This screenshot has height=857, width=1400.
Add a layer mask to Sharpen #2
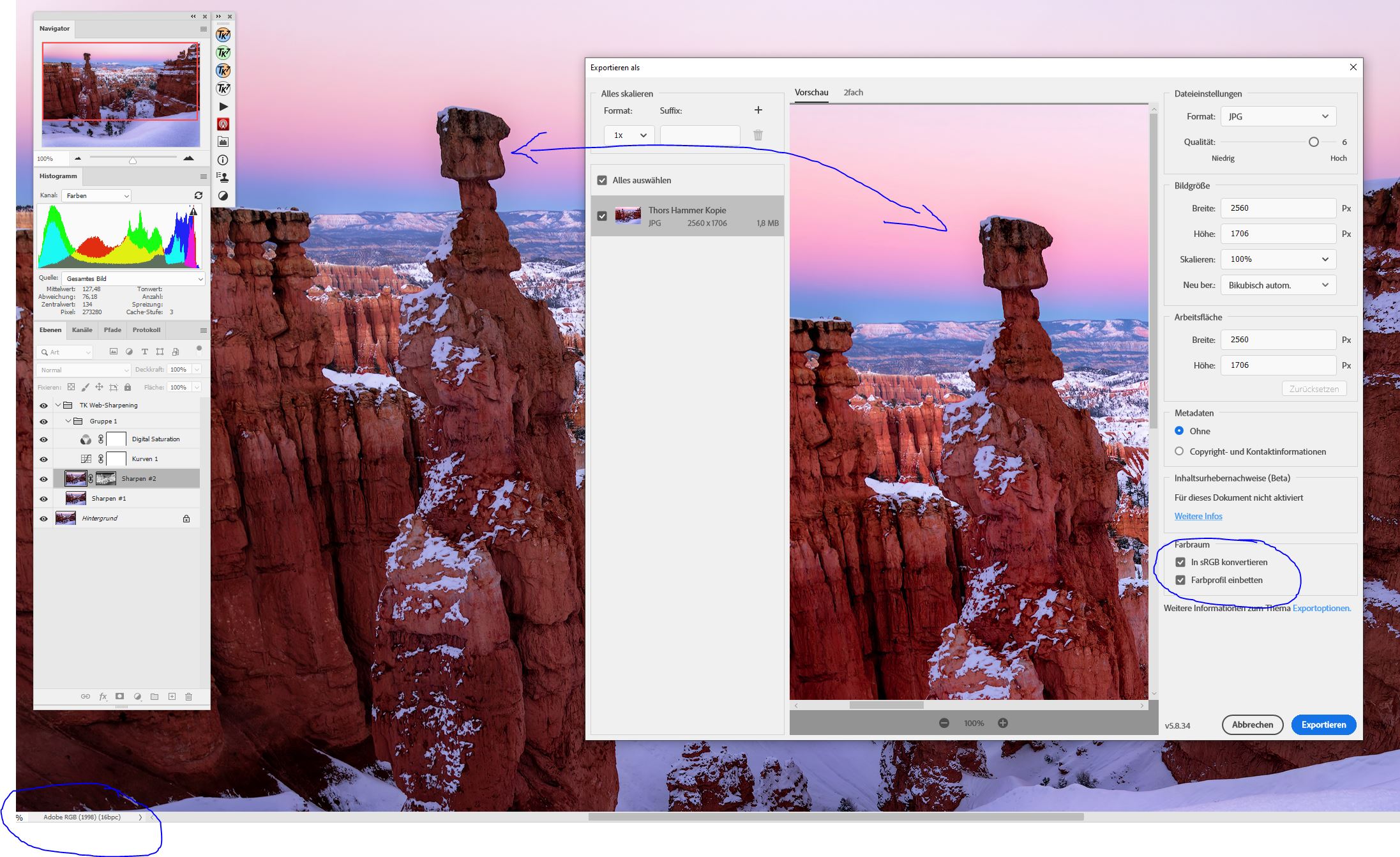click(120, 696)
